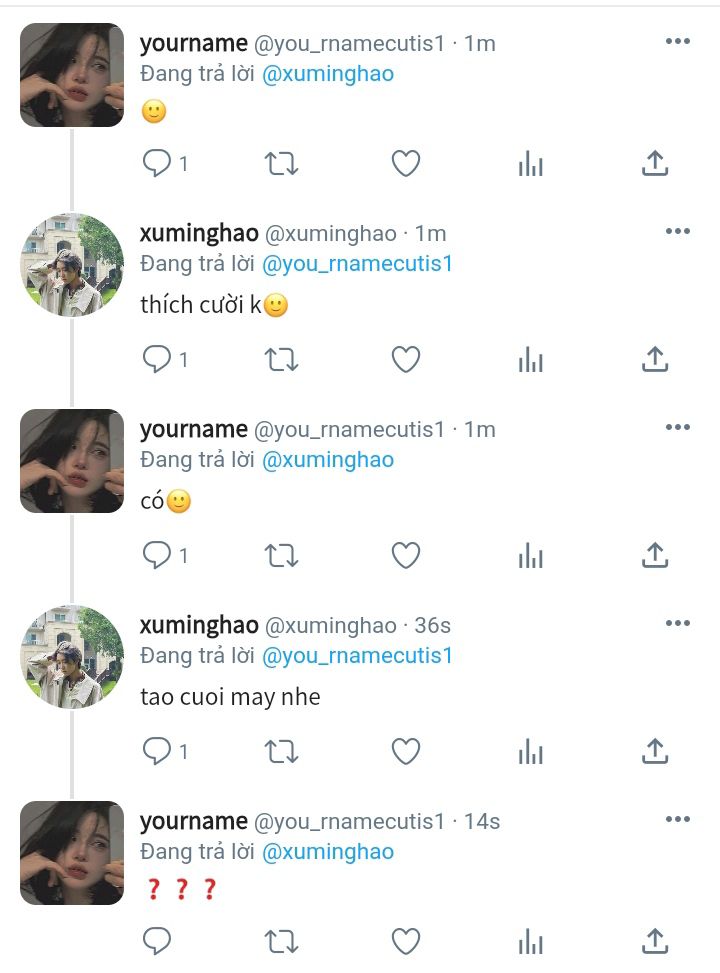Share the "có" tweet
The width and height of the screenshot is (720, 973).
click(x=655, y=555)
